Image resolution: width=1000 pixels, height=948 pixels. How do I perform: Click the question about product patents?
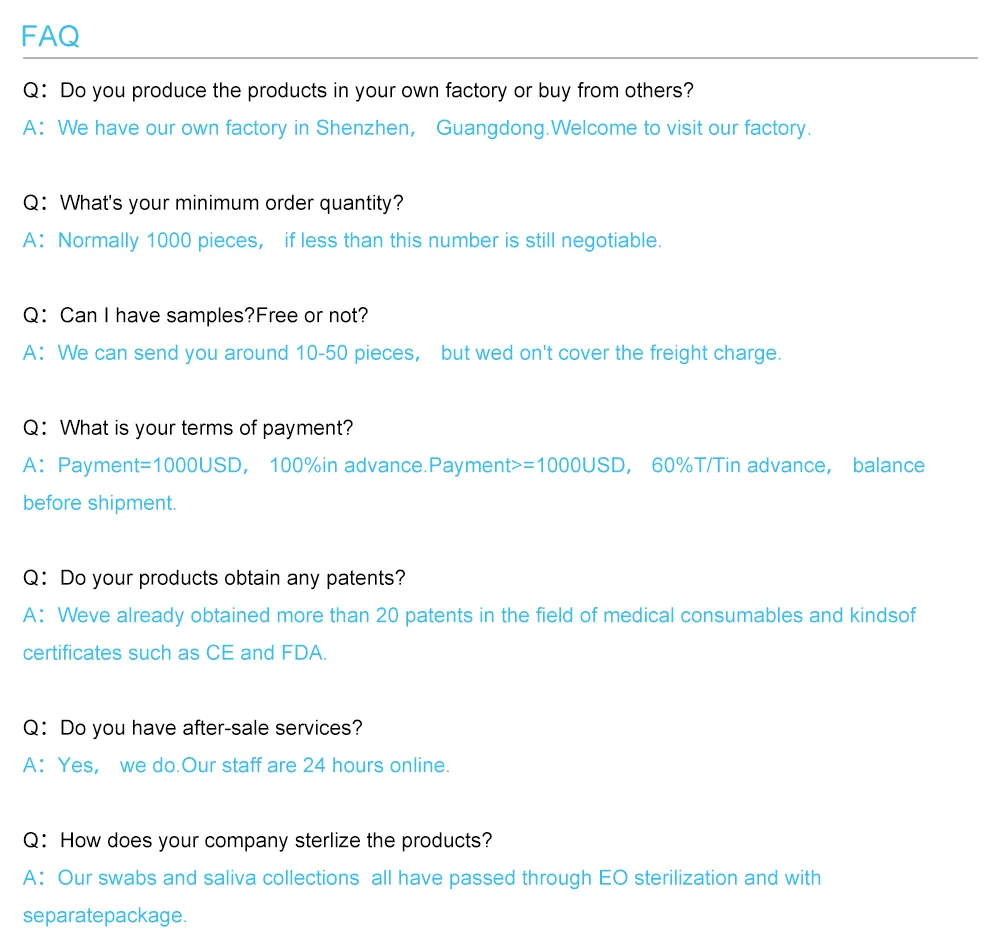[x=214, y=578]
